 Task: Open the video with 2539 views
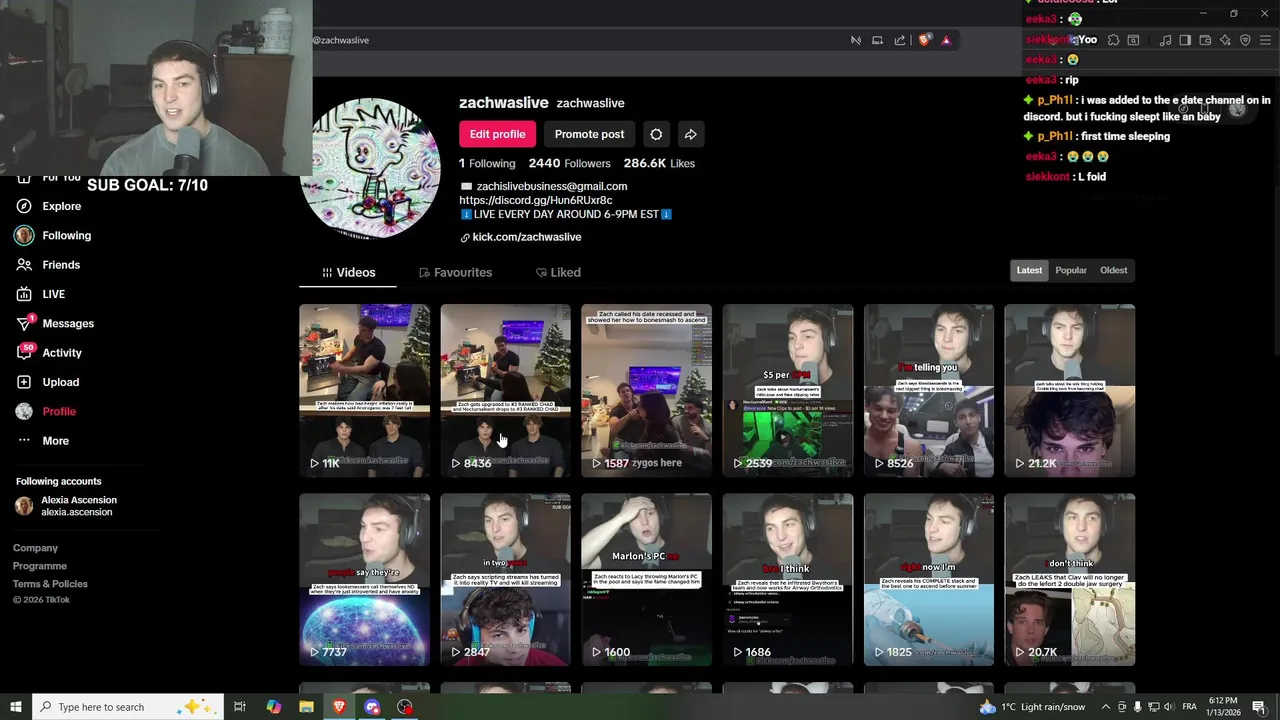(x=787, y=390)
